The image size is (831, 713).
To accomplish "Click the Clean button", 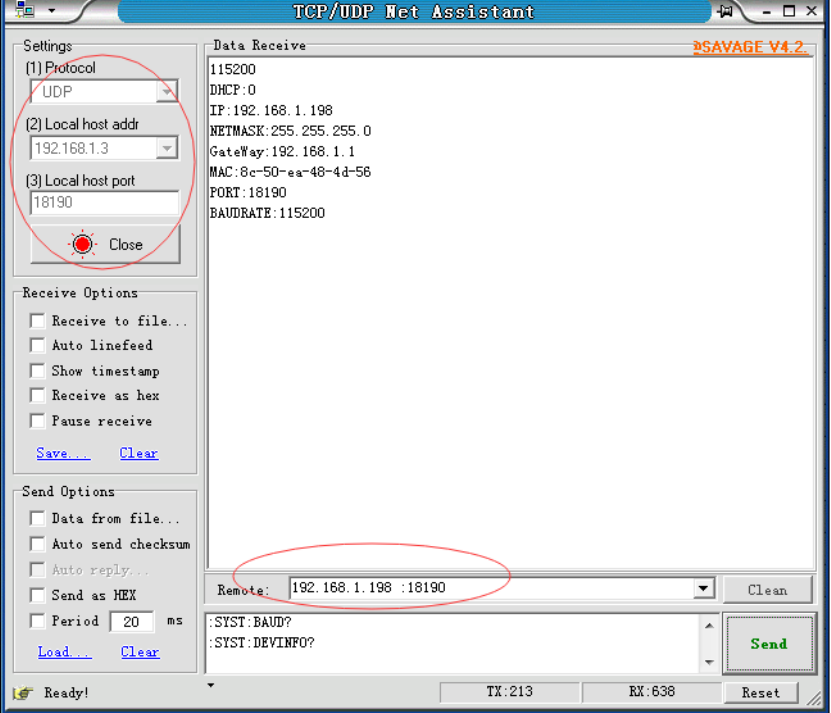I will (x=767, y=590).
